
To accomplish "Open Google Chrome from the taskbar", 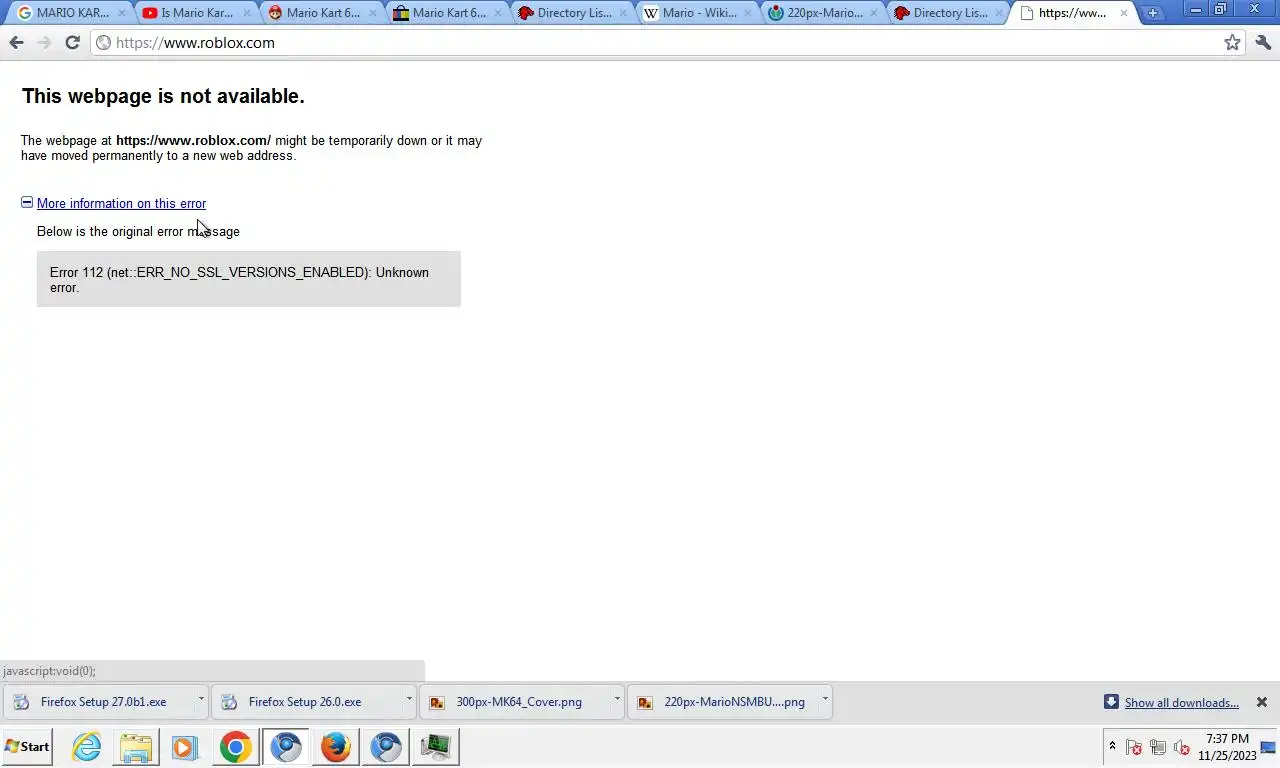I will pyautogui.click(x=236, y=746).
